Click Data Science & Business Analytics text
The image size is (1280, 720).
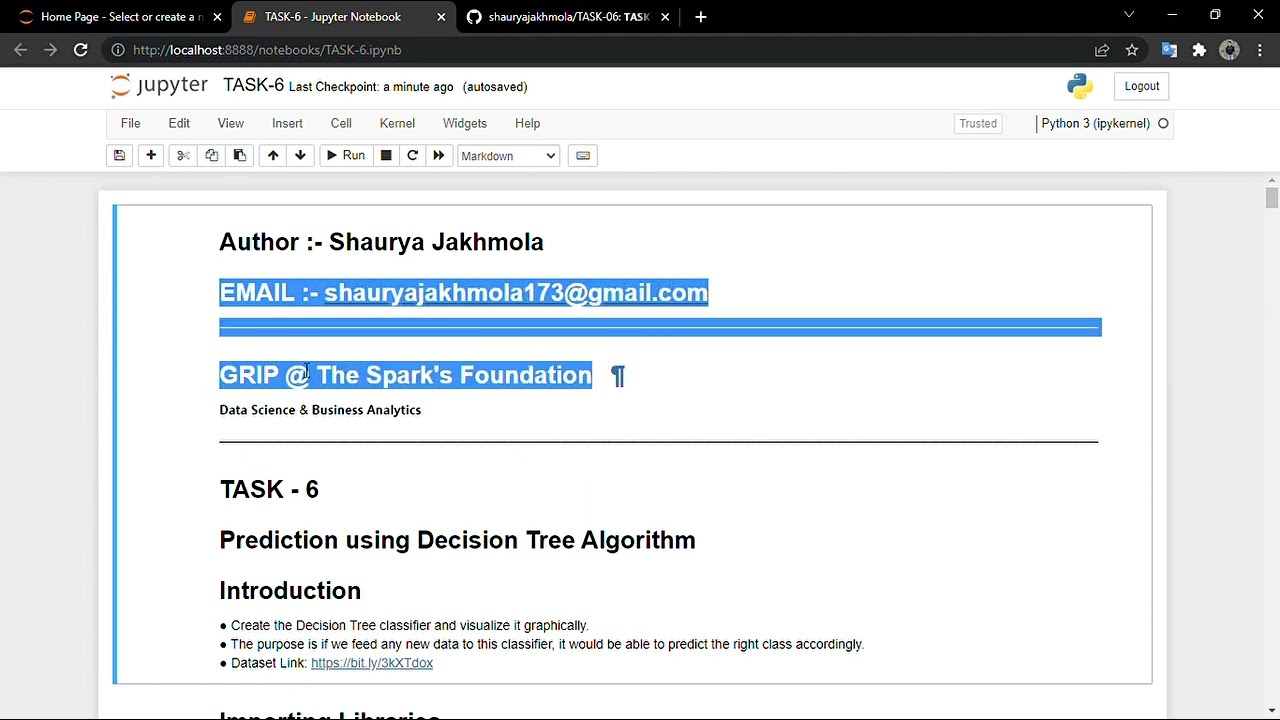pos(320,410)
